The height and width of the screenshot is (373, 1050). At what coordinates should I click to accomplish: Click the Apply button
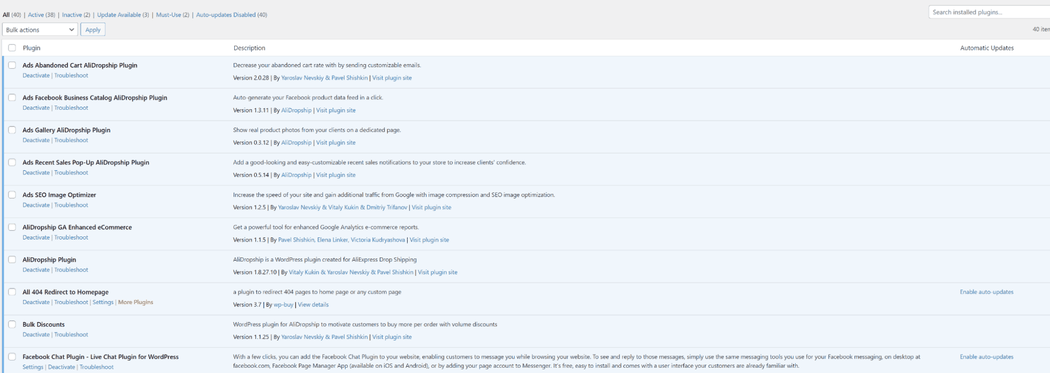[93, 29]
